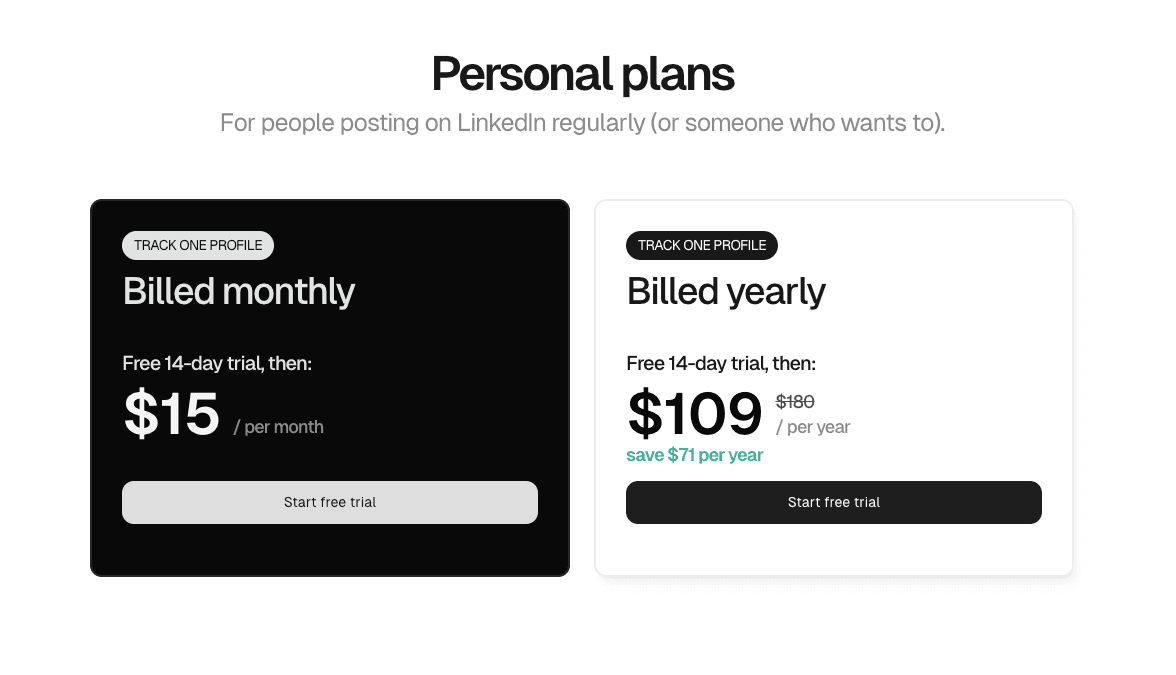The height and width of the screenshot is (675, 1176).
Task: Select the TRACK ONE PROFILE badge on yearly card
Action: click(x=701, y=245)
